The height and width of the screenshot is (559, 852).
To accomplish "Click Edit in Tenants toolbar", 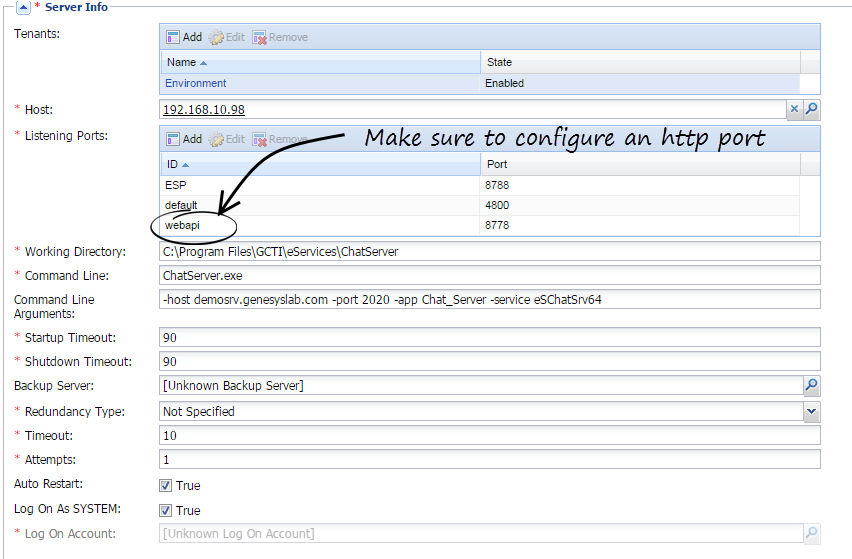I will pyautogui.click(x=226, y=37).
